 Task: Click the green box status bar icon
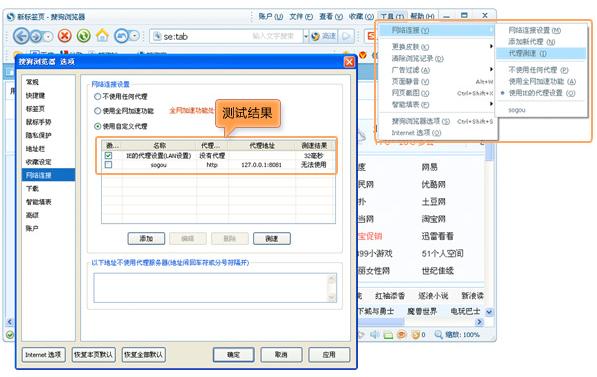pyautogui.click(x=388, y=335)
